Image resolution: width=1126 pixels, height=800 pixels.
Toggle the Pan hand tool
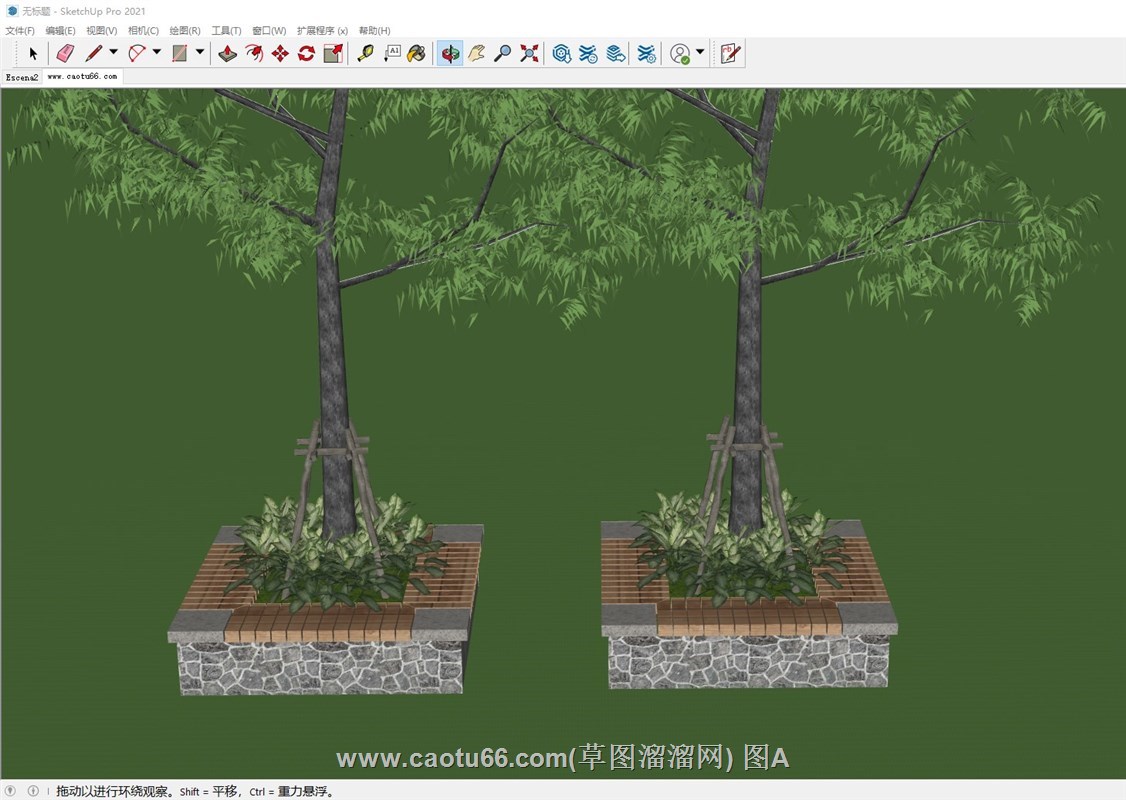(477, 54)
